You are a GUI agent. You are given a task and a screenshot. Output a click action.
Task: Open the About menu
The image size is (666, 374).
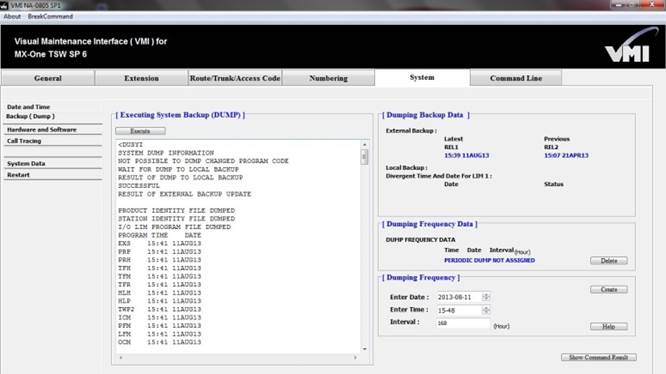(12, 17)
